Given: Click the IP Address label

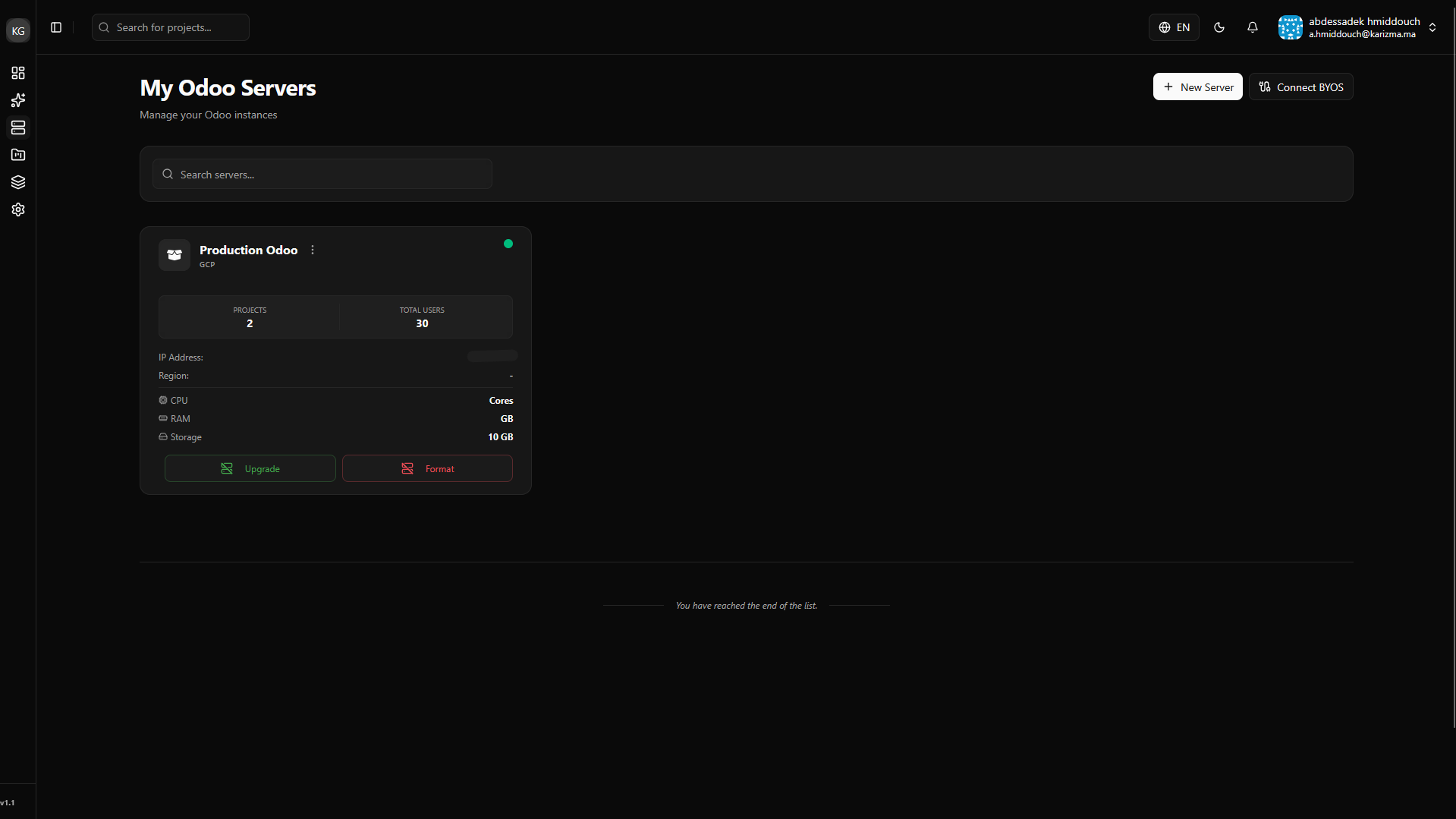Looking at the screenshot, I should (181, 358).
